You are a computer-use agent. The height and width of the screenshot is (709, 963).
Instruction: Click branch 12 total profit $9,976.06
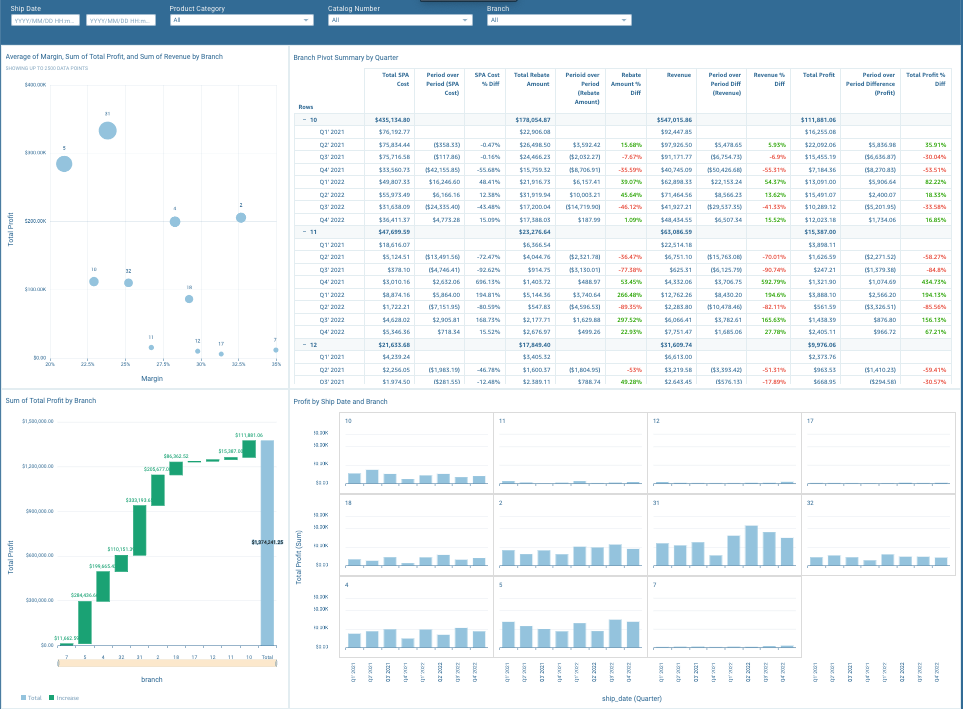tap(822, 345)
